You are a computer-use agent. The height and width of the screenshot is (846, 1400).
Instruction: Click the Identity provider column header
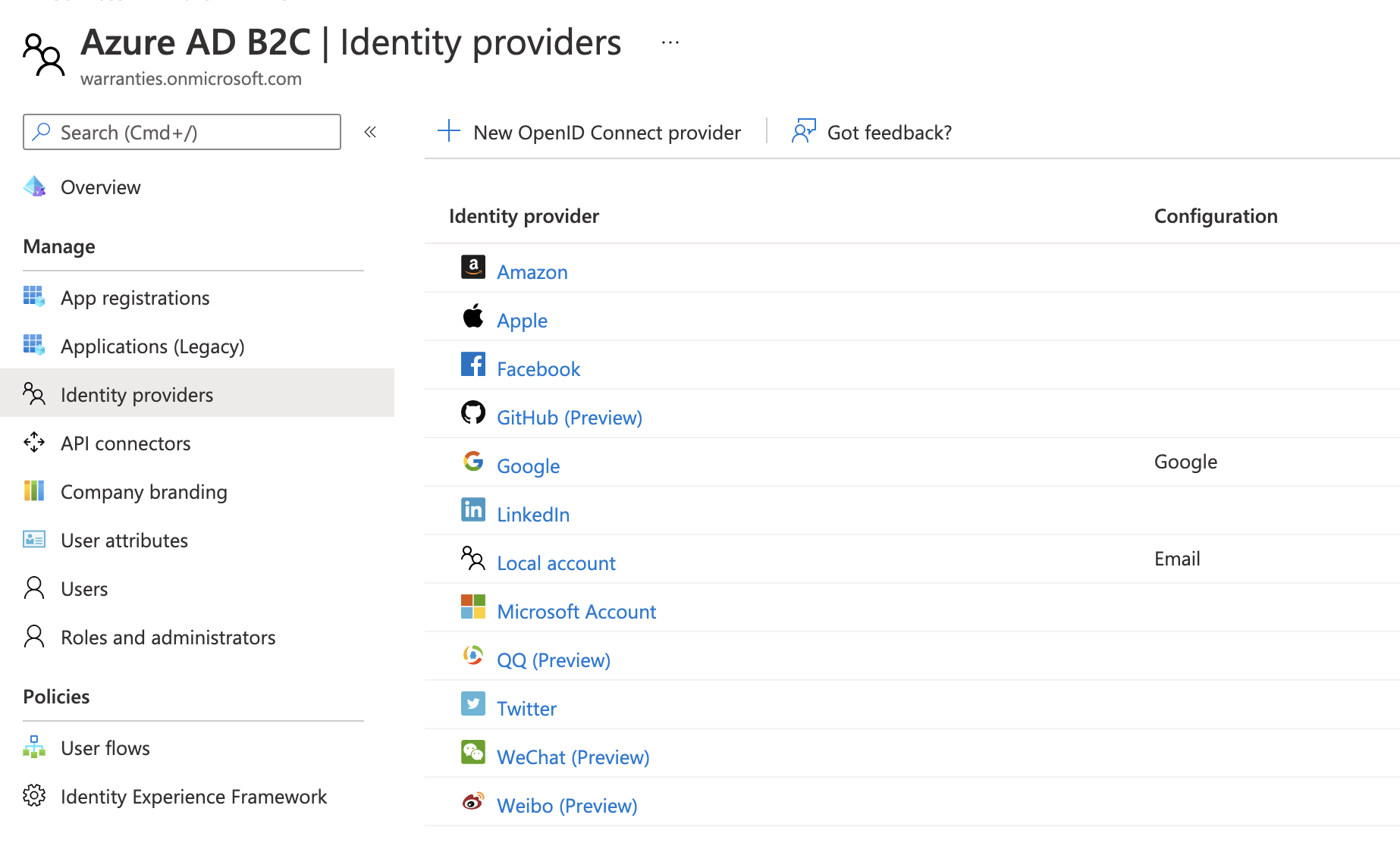click(524, 216)
